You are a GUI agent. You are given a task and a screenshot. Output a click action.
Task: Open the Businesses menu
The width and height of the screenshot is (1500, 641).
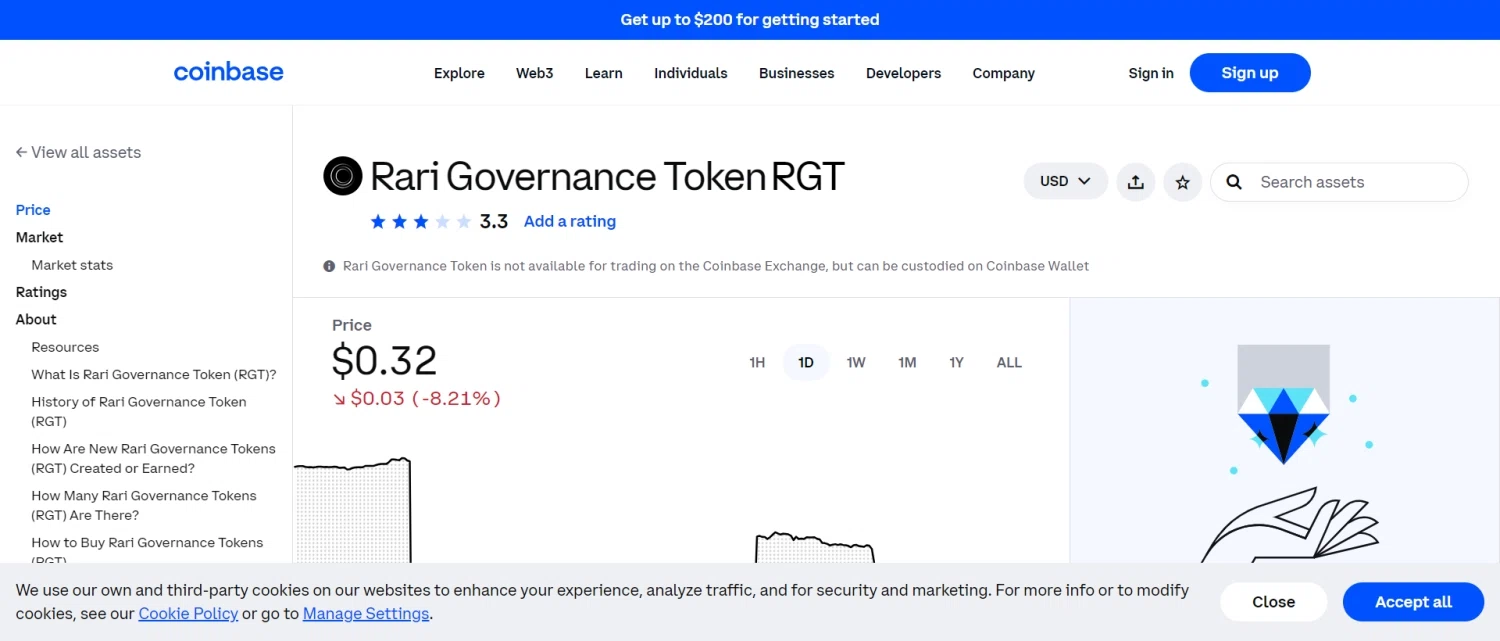(797, 73)
